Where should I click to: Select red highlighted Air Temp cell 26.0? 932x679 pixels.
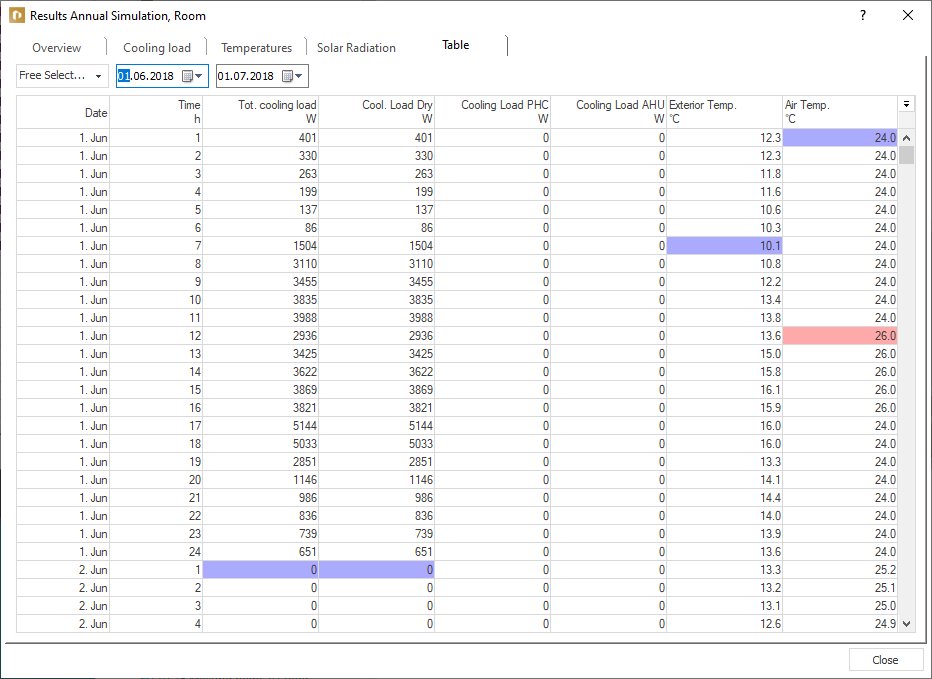pos(840,336)
